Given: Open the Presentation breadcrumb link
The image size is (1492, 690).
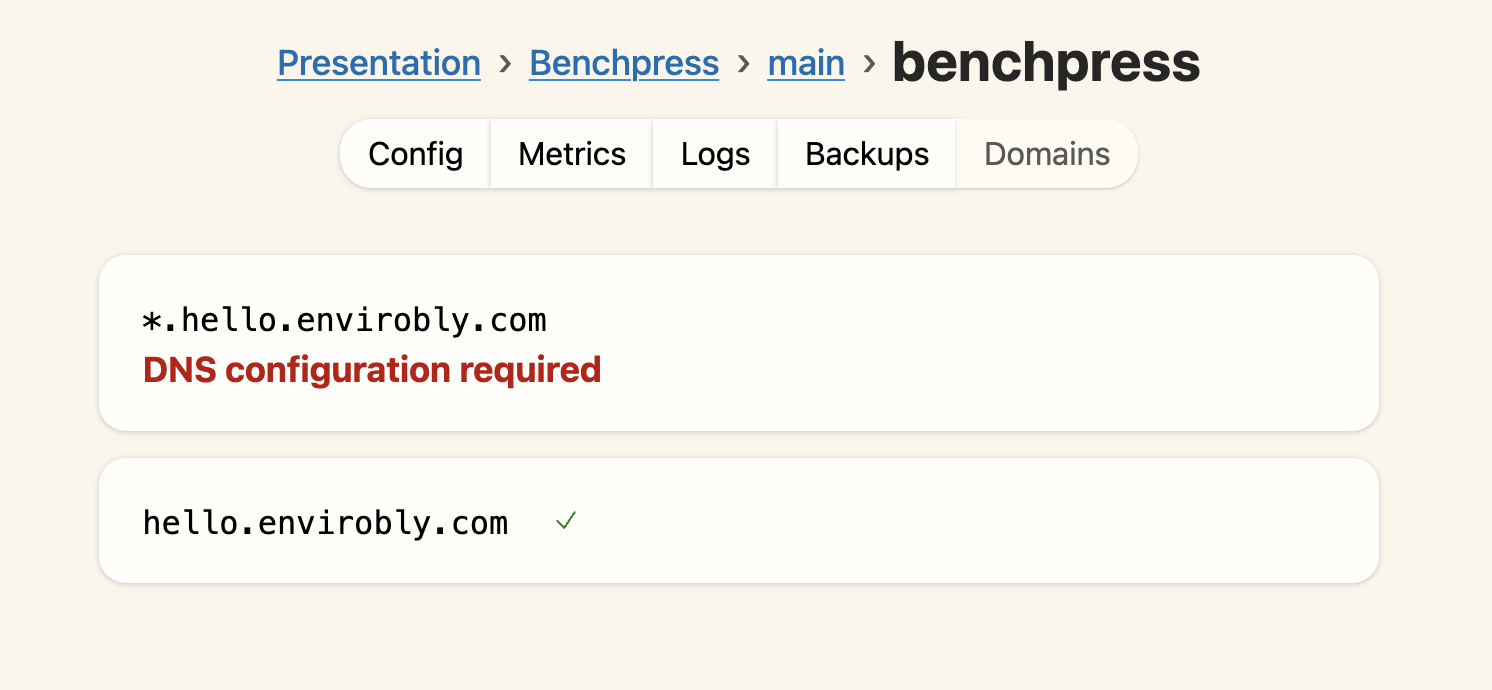Looking at the screenshot, I should click(x=378, y=63).
